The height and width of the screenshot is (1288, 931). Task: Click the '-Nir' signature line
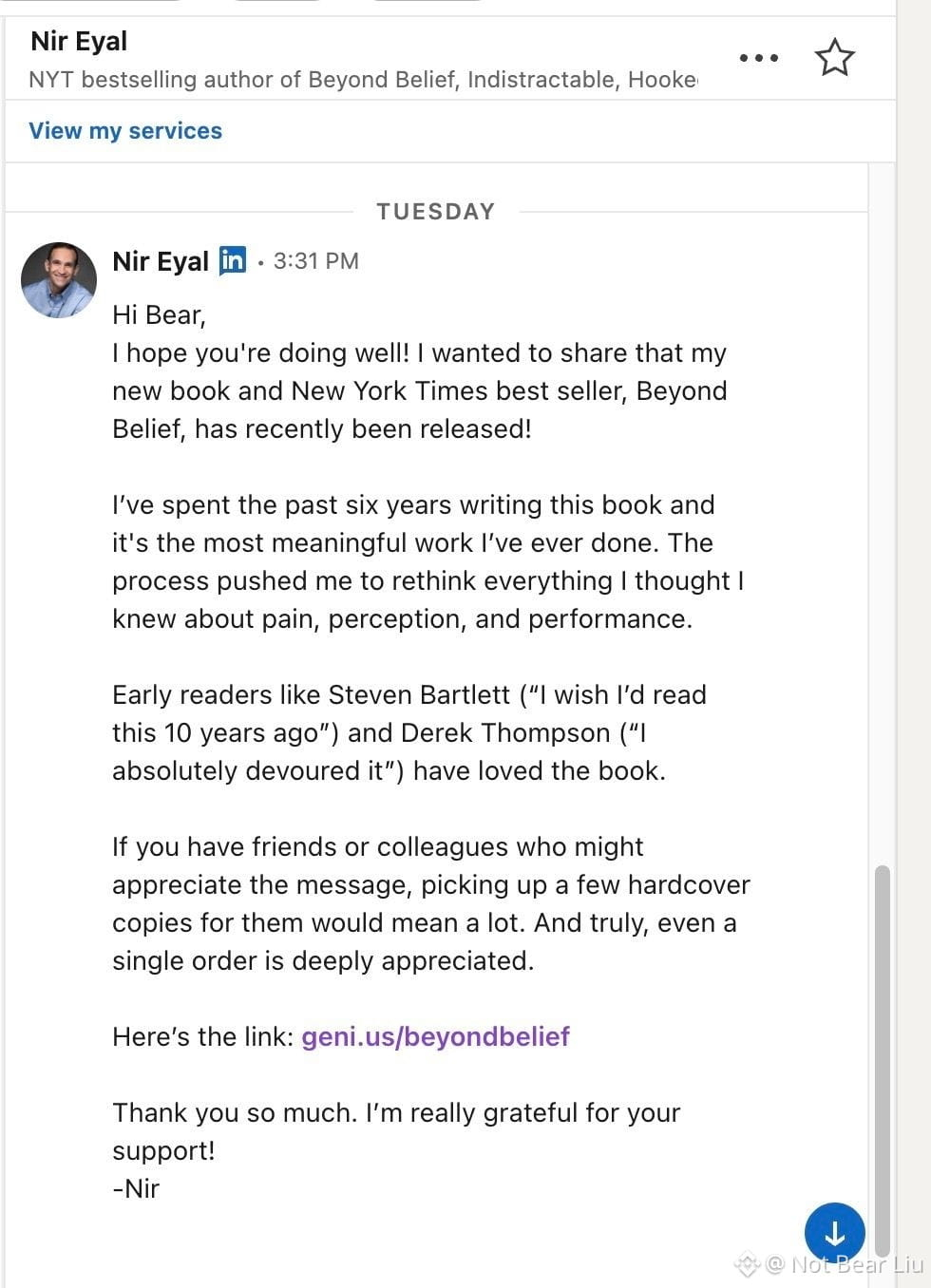136,1188
